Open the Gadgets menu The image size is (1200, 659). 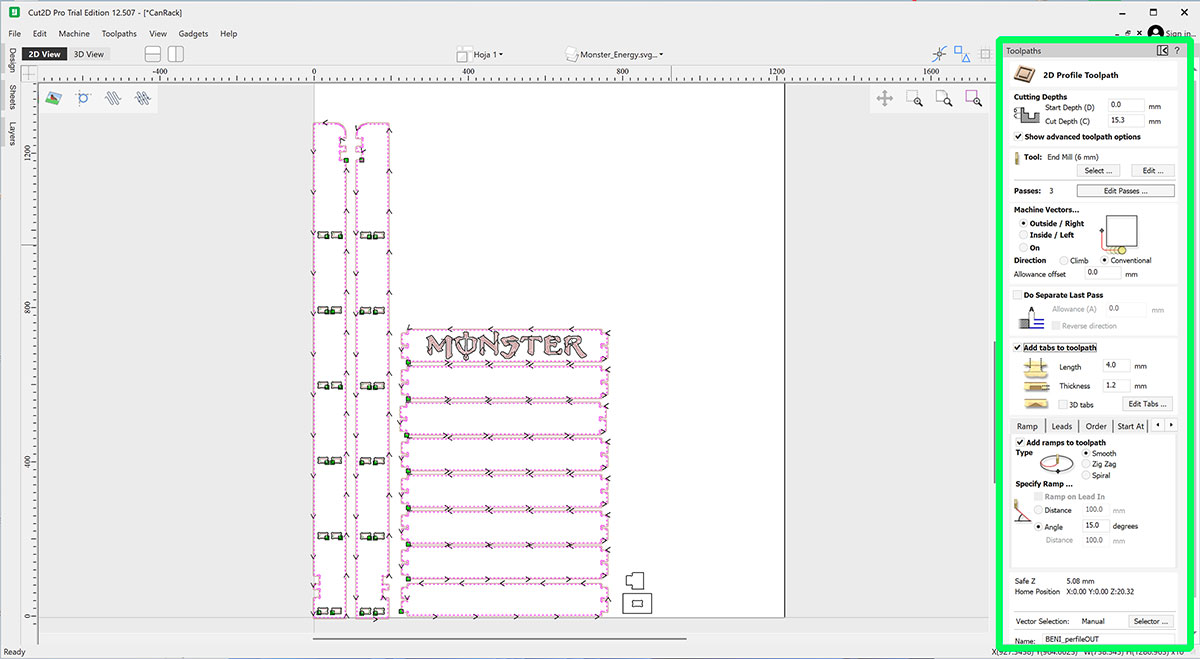pos(193,33)
